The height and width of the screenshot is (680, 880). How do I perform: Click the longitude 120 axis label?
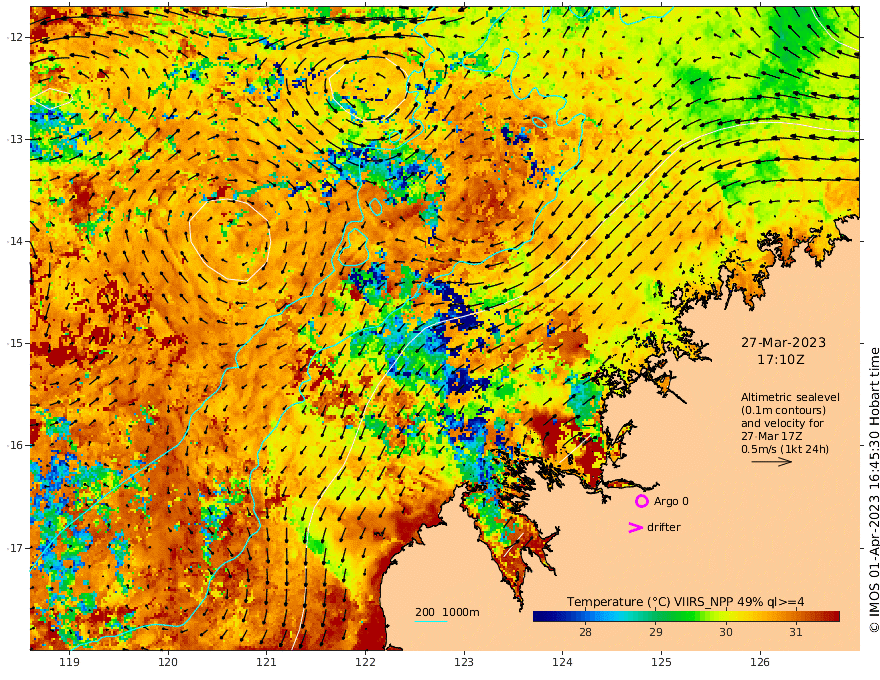tap(168, 662)
